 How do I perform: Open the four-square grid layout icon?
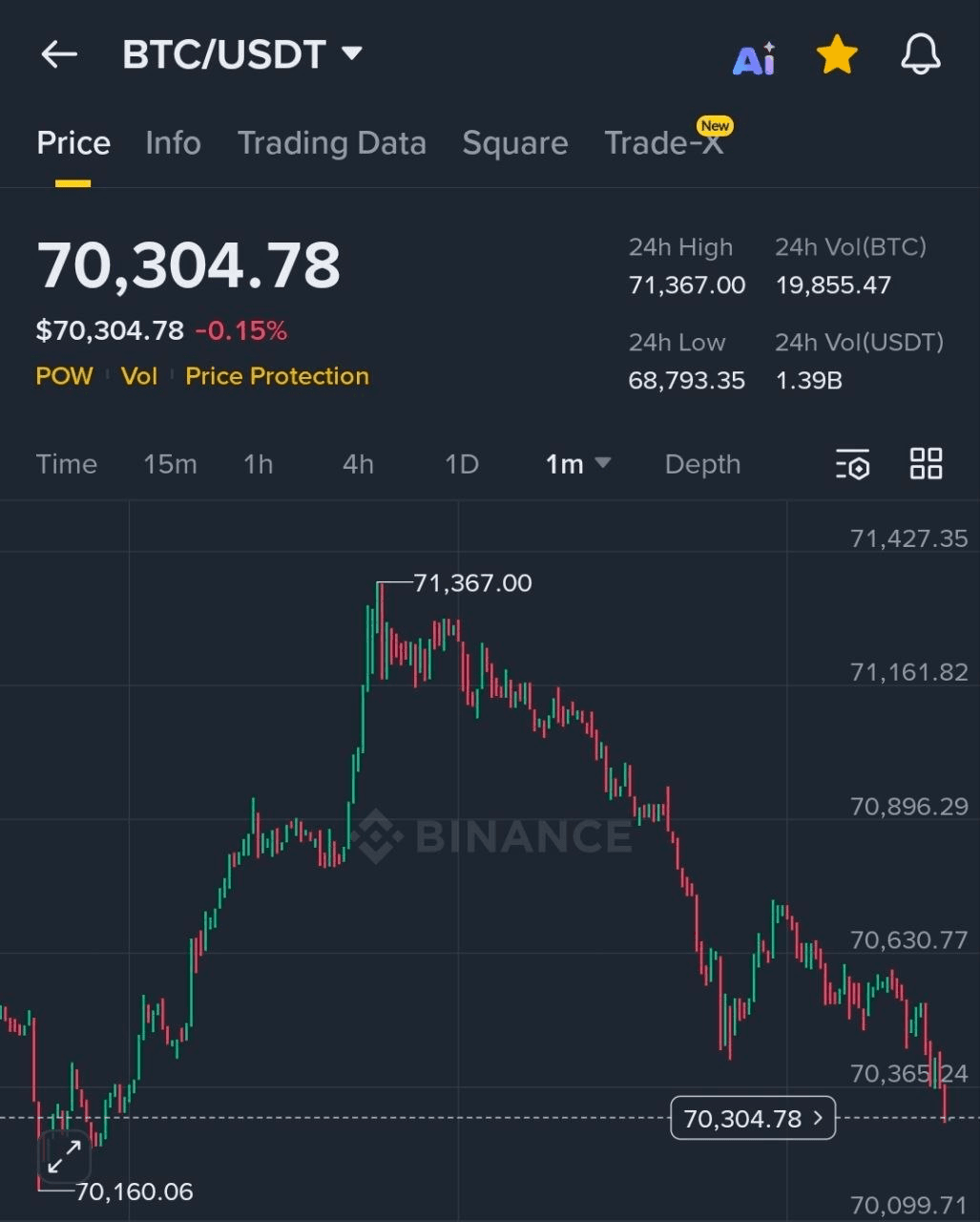point(926,464)
